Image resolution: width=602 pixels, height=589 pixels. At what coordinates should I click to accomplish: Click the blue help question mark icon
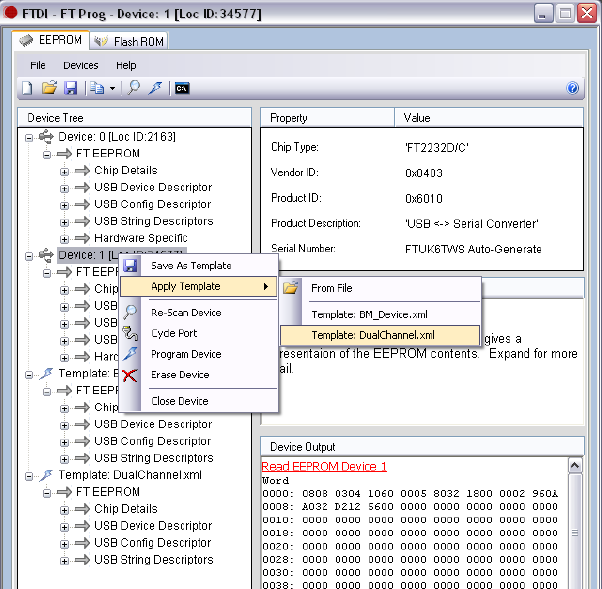click(x=572, y=88)
